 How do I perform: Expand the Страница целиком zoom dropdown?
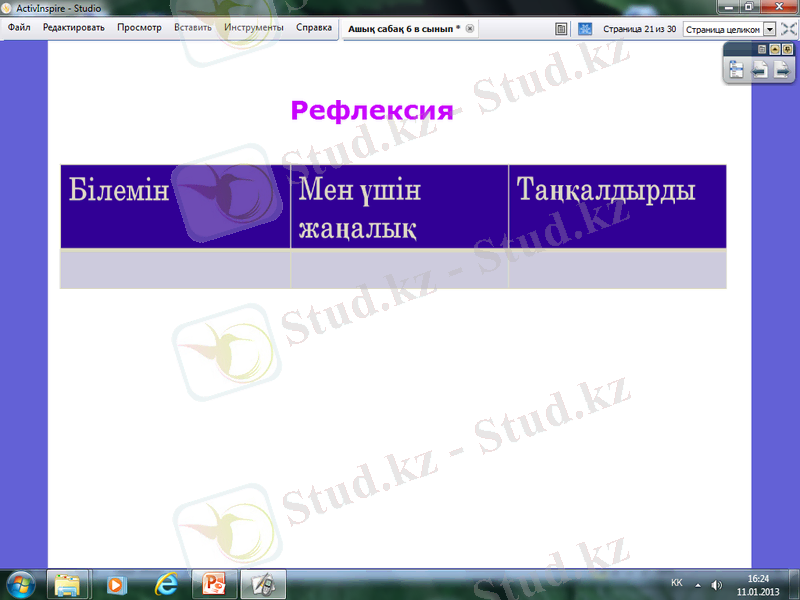point(769,29)
